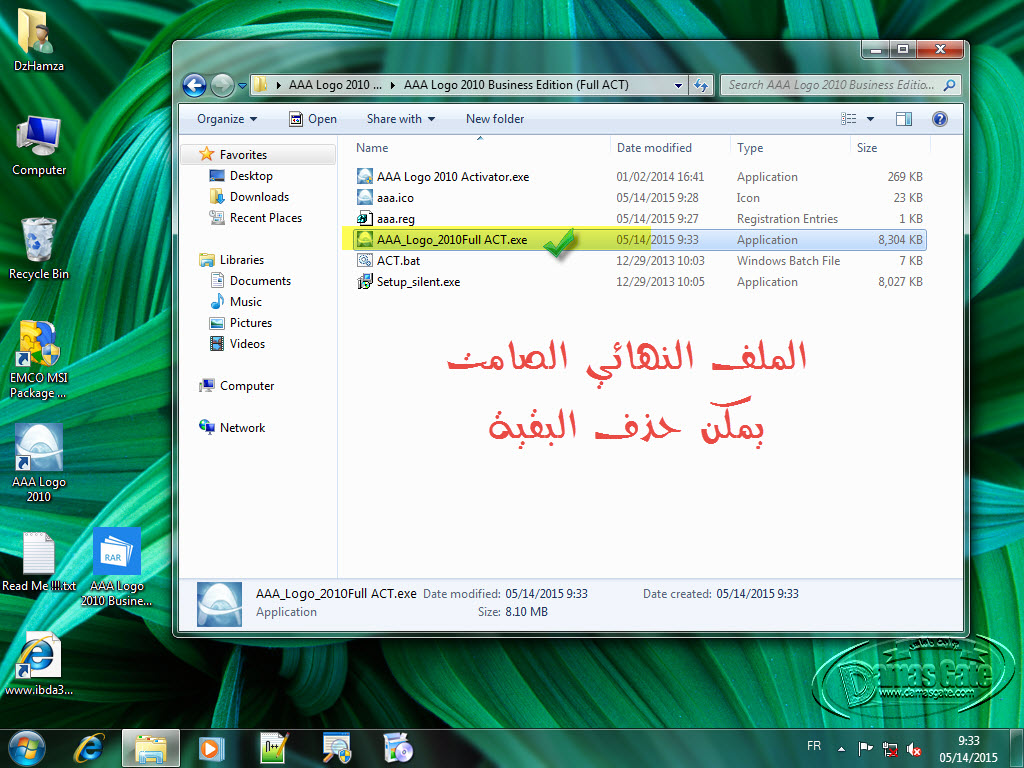The image size is (1024, 768).
Task: Click the AAA Logo 2010 Business Edition breadcrumb
Action: point(516,85)
